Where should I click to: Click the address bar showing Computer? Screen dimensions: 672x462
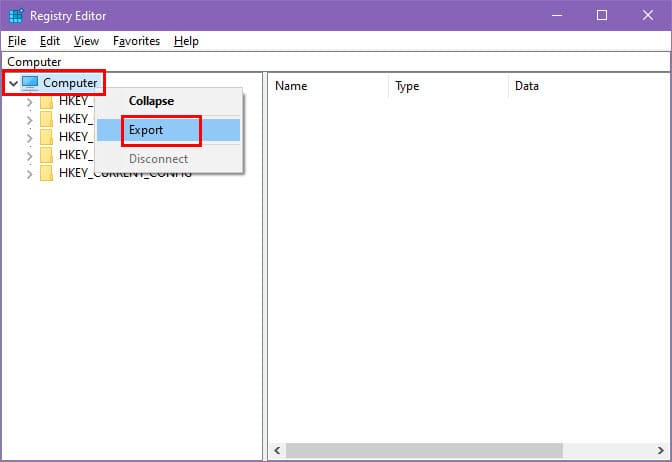[x=336, y=62]
